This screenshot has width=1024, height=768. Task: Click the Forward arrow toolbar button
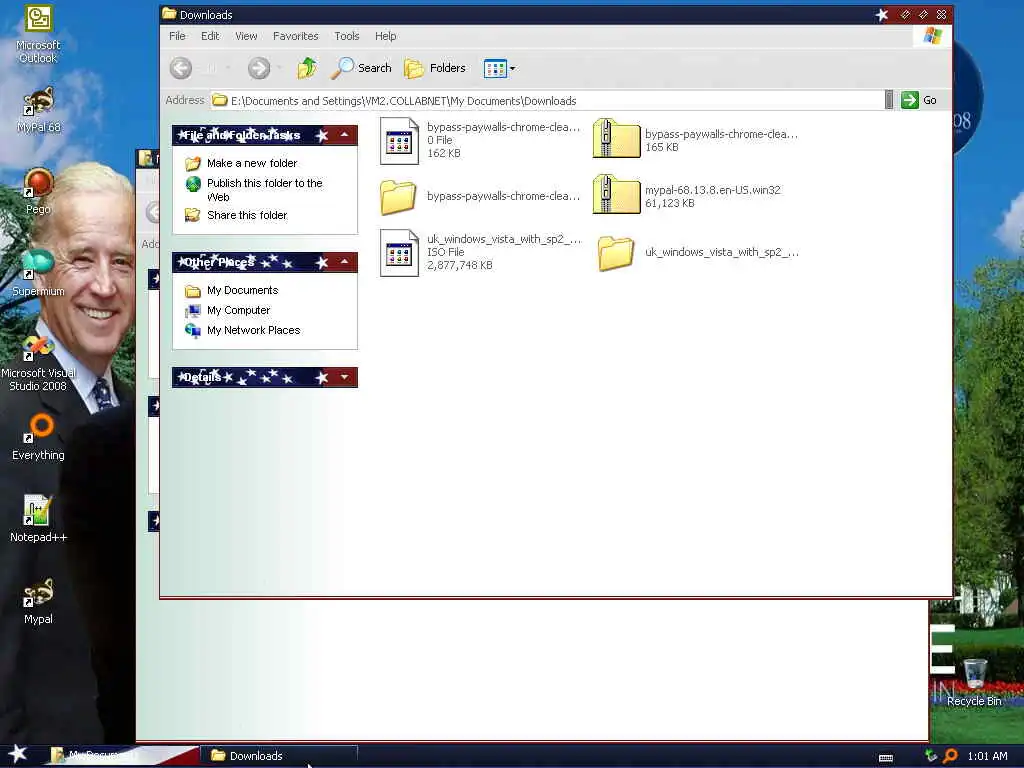(259, 68)
